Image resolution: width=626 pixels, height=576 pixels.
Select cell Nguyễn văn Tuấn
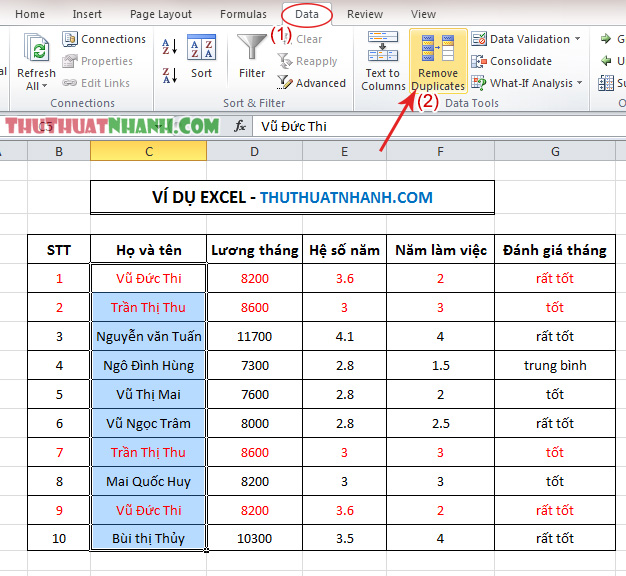[149, 336]
